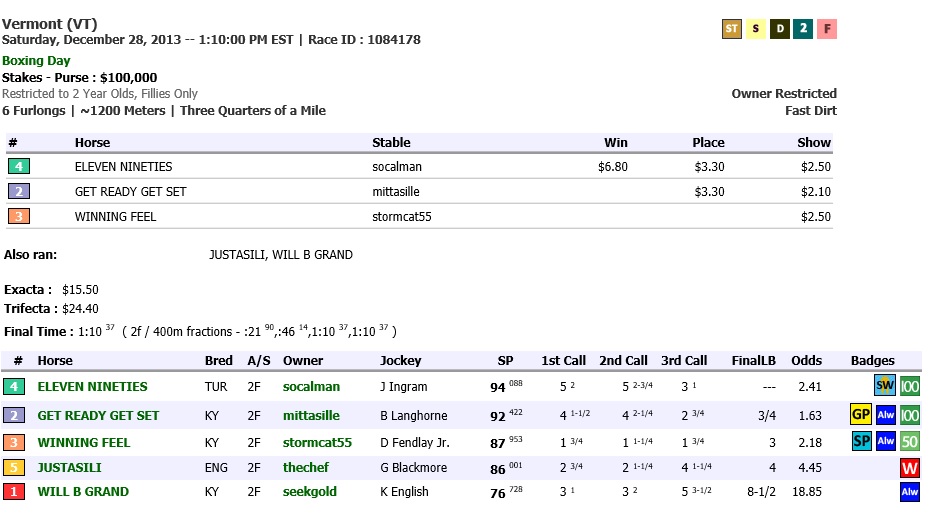Click the 100 badge for Get Ready Get Set
The width and height of the screenshot is (932, 532).
pyautogui.click(x=909, y=415)
